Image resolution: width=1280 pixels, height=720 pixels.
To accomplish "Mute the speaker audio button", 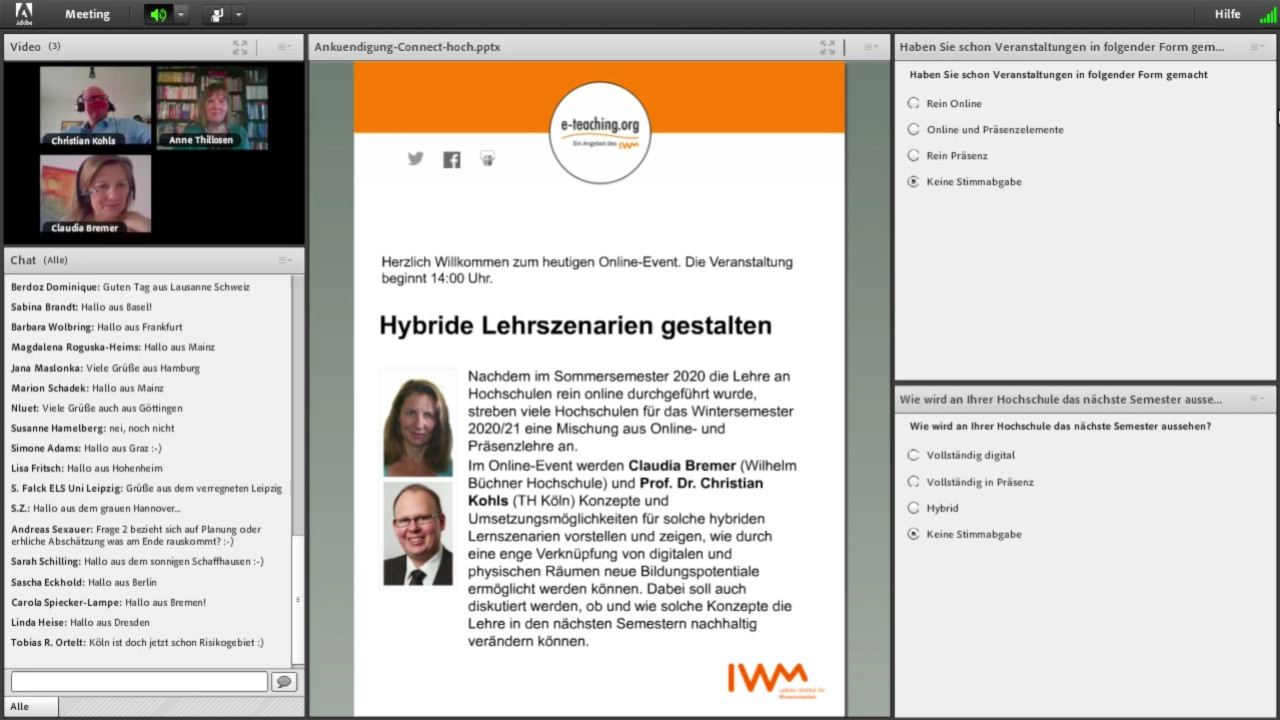I will [158, 14].
